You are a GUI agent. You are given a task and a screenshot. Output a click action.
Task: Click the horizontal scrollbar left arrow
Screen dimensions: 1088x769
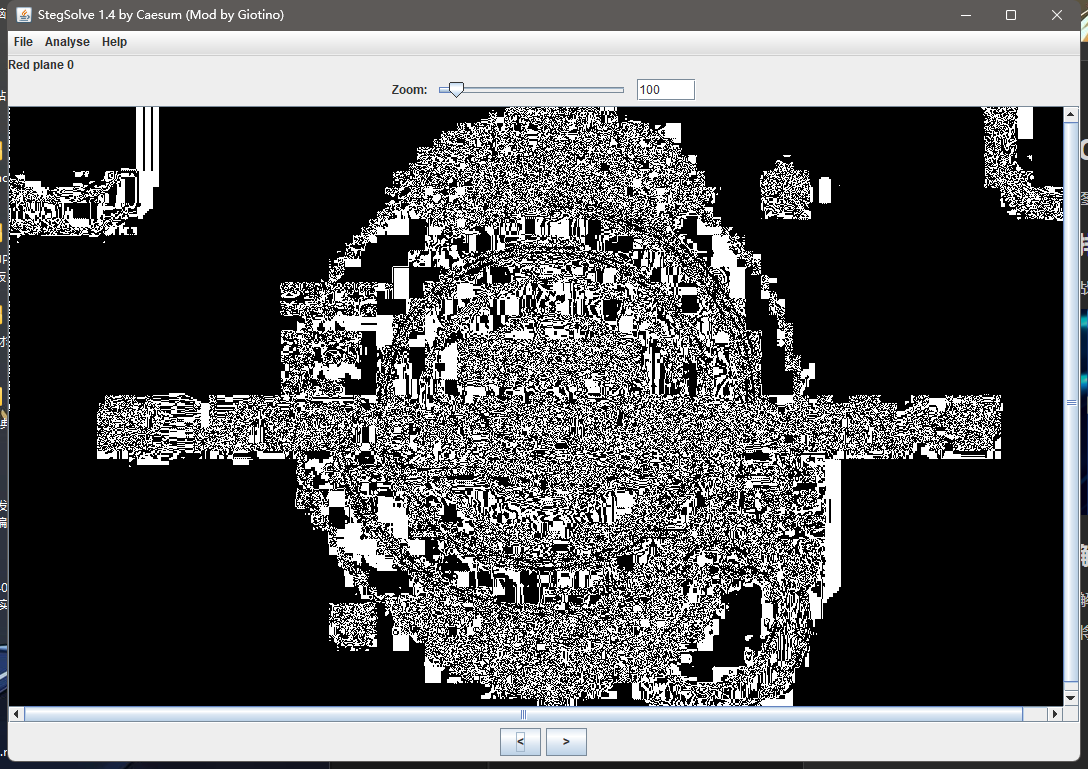coord(16,714)
